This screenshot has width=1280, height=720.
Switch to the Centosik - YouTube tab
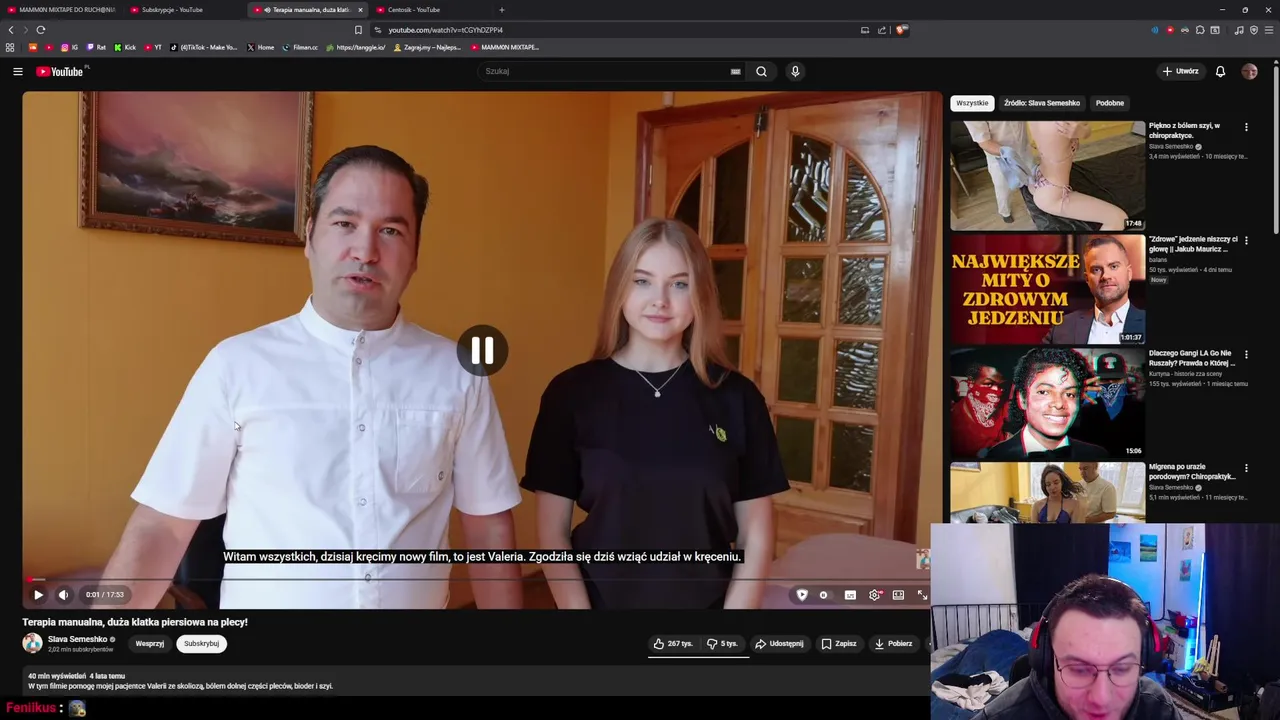(430, 10)
